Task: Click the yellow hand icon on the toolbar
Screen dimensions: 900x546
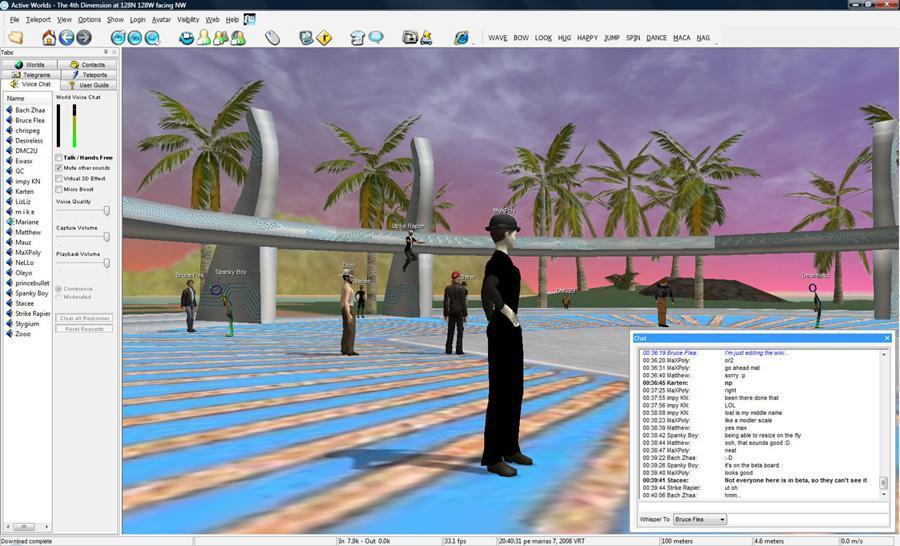Action: (15, 38)
